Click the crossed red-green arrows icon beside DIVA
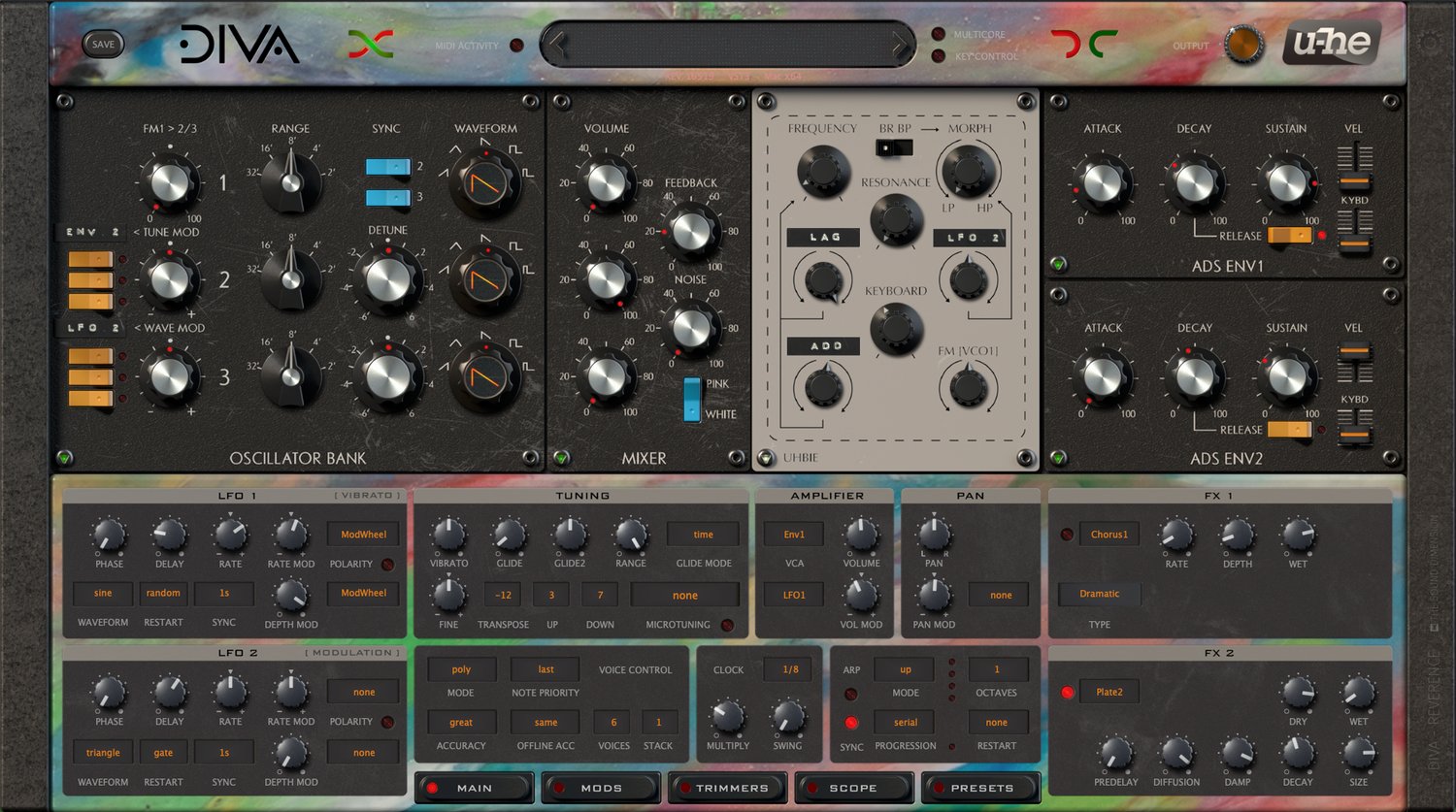Image resolution: width=1456 pixels, height=812 pixels. [x=371, y=45]
